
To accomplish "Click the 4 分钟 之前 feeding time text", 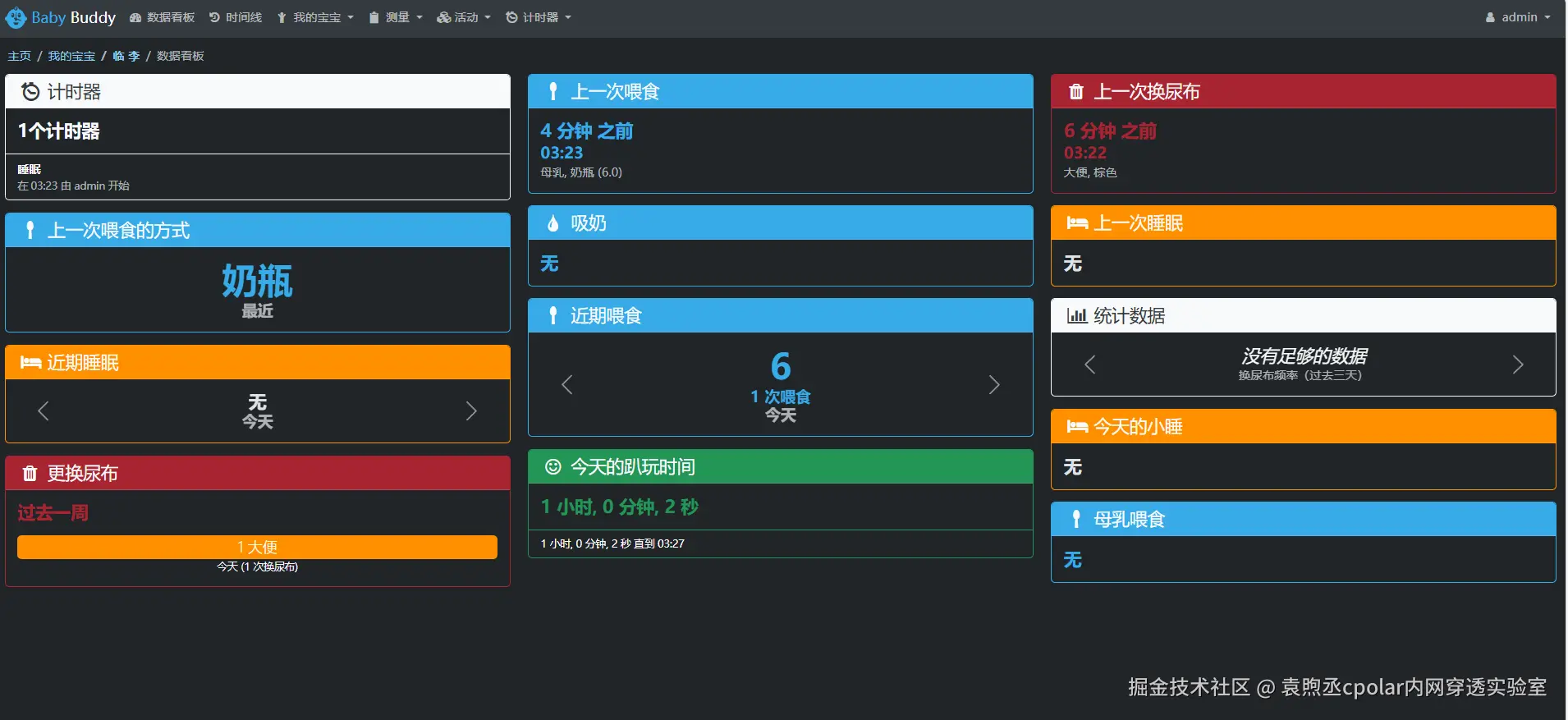I will pyautogui.click(x=587, y=131).
